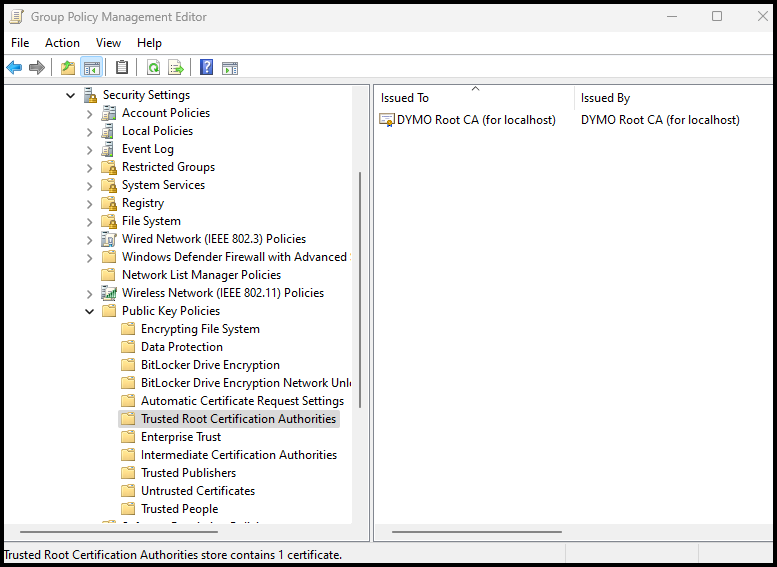Expand the Account Policies node
Viewport: 777px width, 567px height.
tap(90, 114)
